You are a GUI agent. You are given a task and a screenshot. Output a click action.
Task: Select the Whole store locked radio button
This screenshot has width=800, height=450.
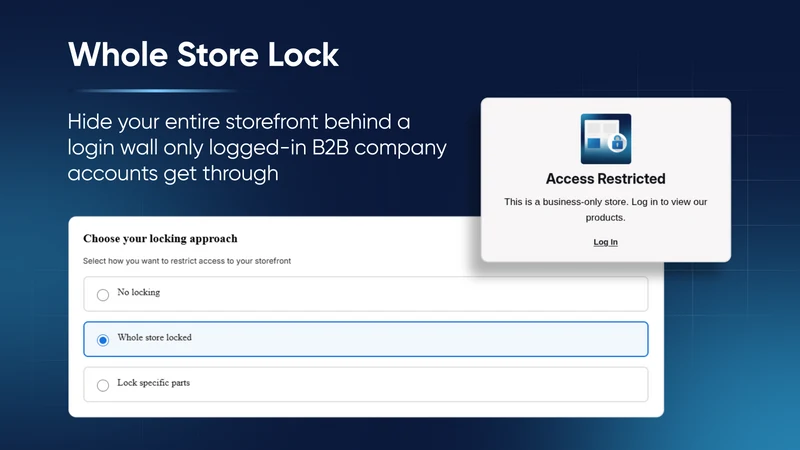[103, 340]
